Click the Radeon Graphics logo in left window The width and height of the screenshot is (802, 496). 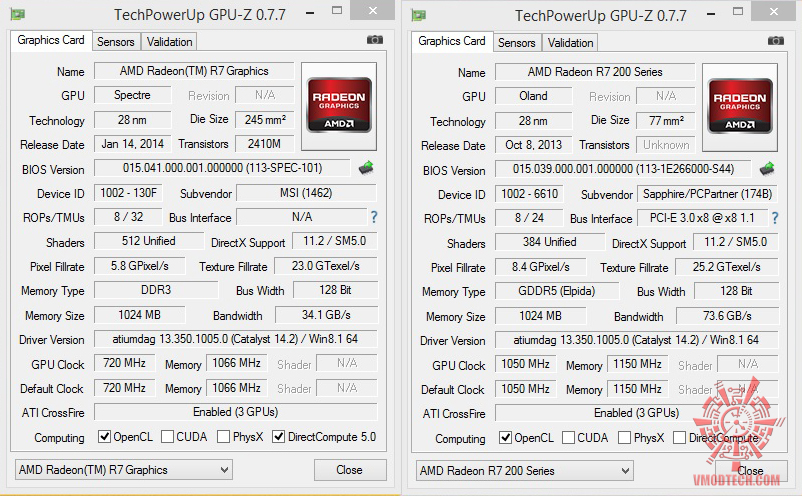339,106
